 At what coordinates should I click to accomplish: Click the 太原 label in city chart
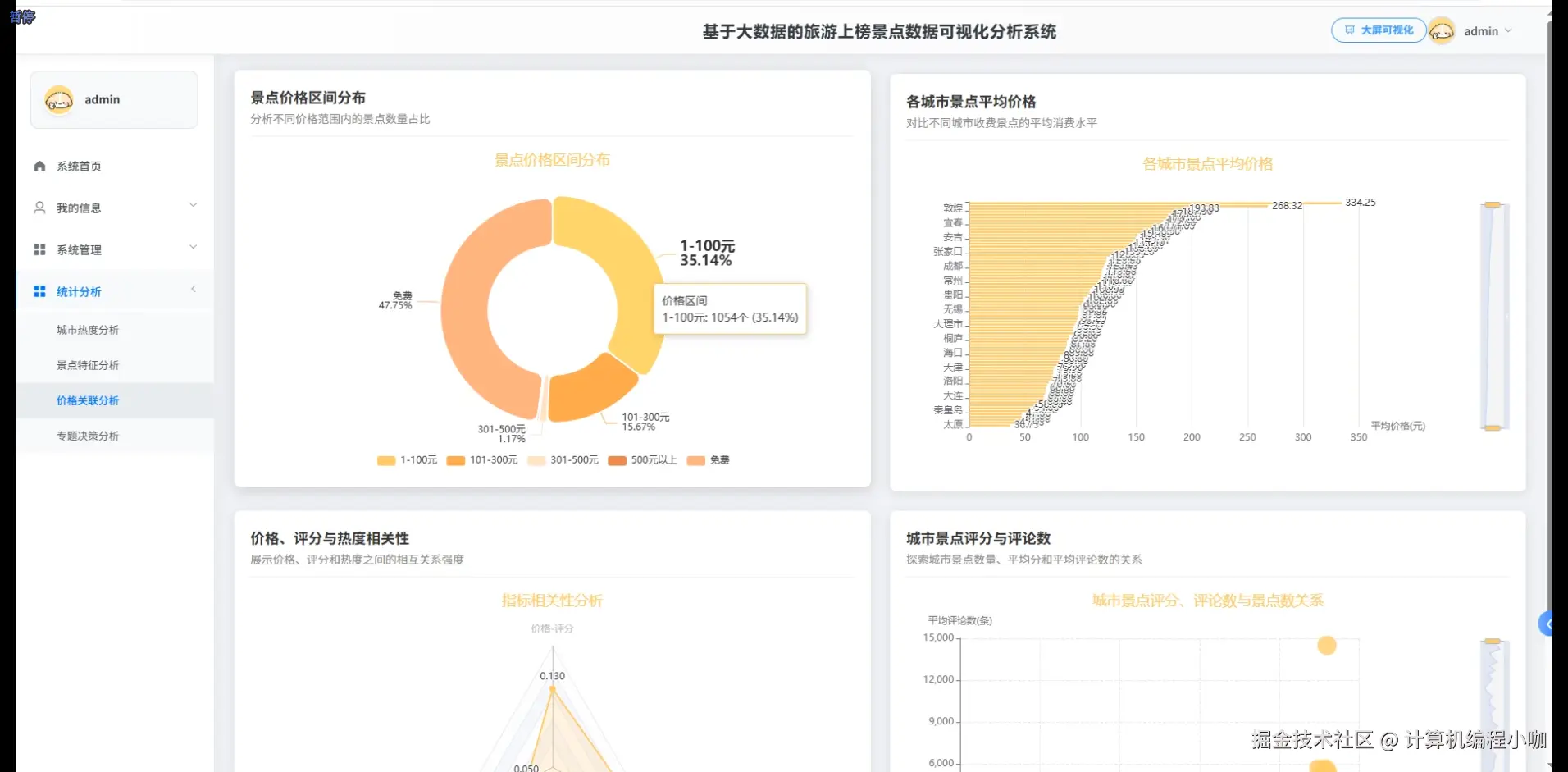(x=953, y=425)
